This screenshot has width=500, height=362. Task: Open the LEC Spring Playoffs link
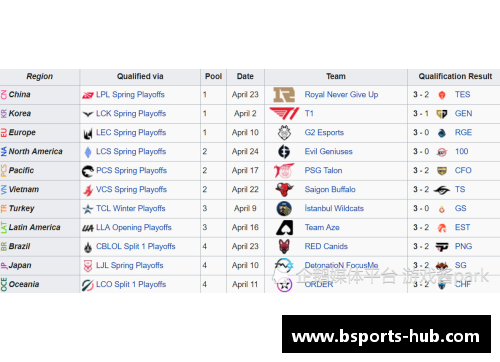coord(131,133)
